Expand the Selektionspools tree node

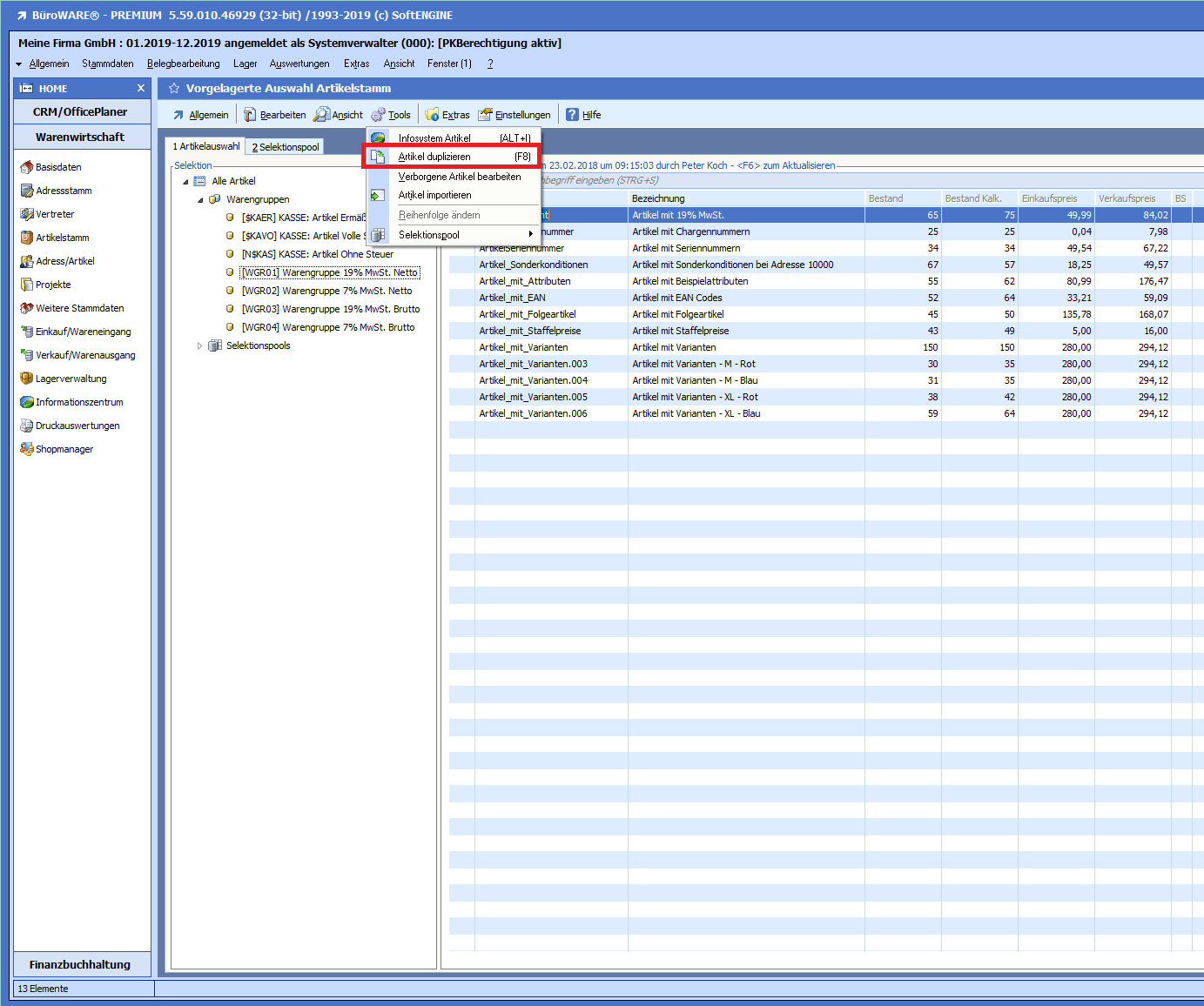click(199, 345)
